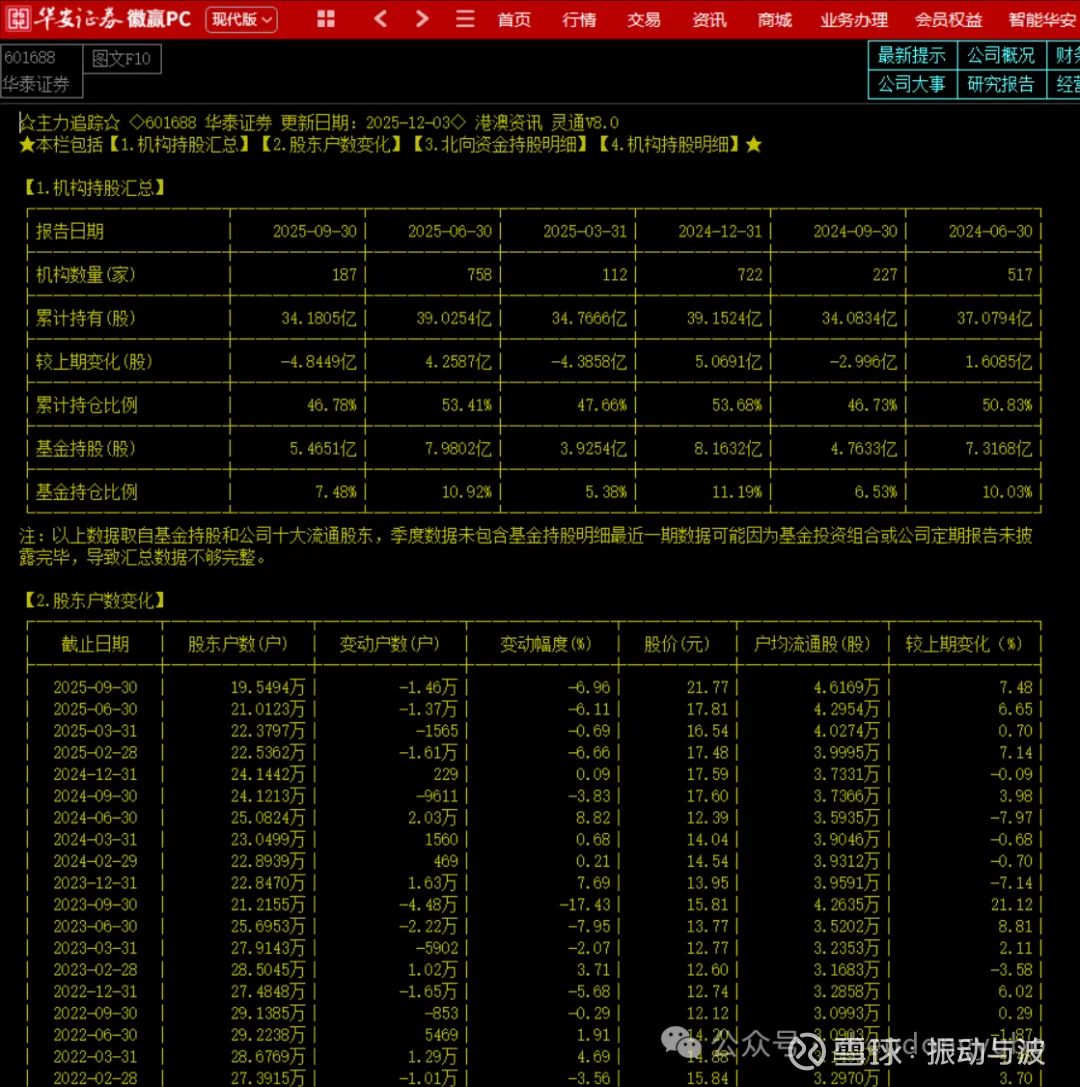This screenshot has height=1087, width=1080.
Task: Click the 股东户数(户) column header
Action: (x=238, y=644)
